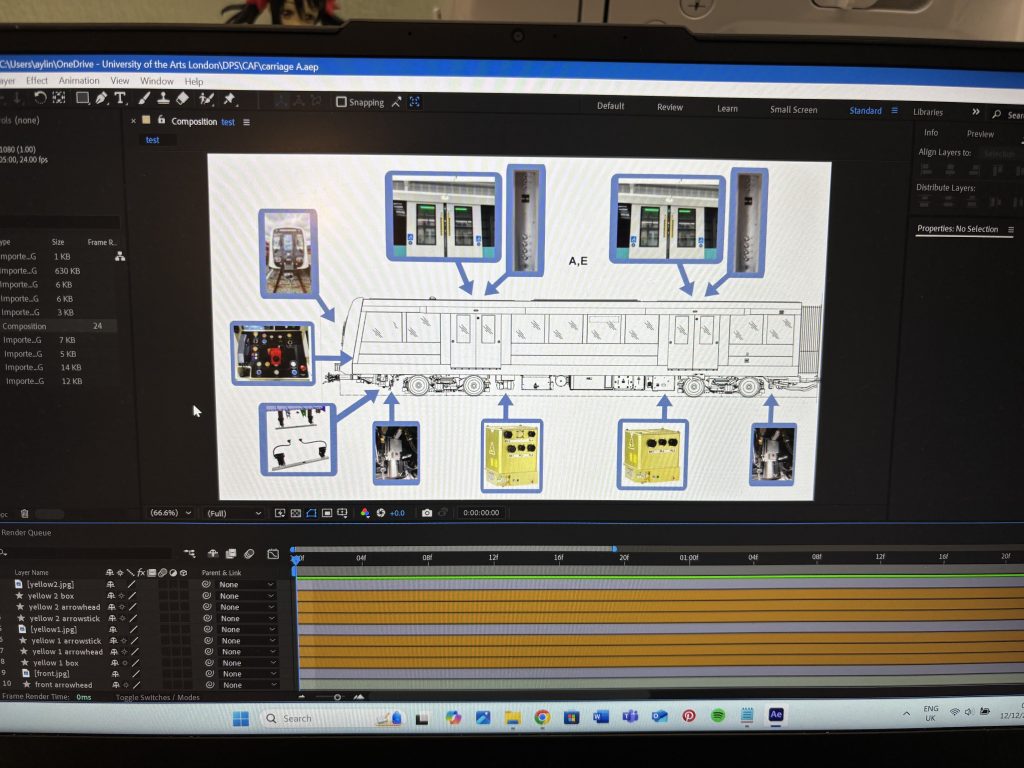Switch to the Small Screen workspace
Image resolution: width=1024 pixels, height=768 pixels.
(793, 110)
